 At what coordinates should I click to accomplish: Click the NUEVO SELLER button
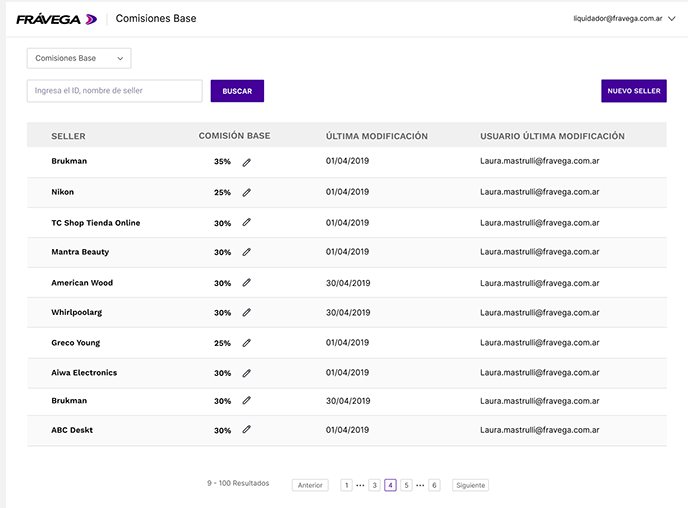coord(634,91)
